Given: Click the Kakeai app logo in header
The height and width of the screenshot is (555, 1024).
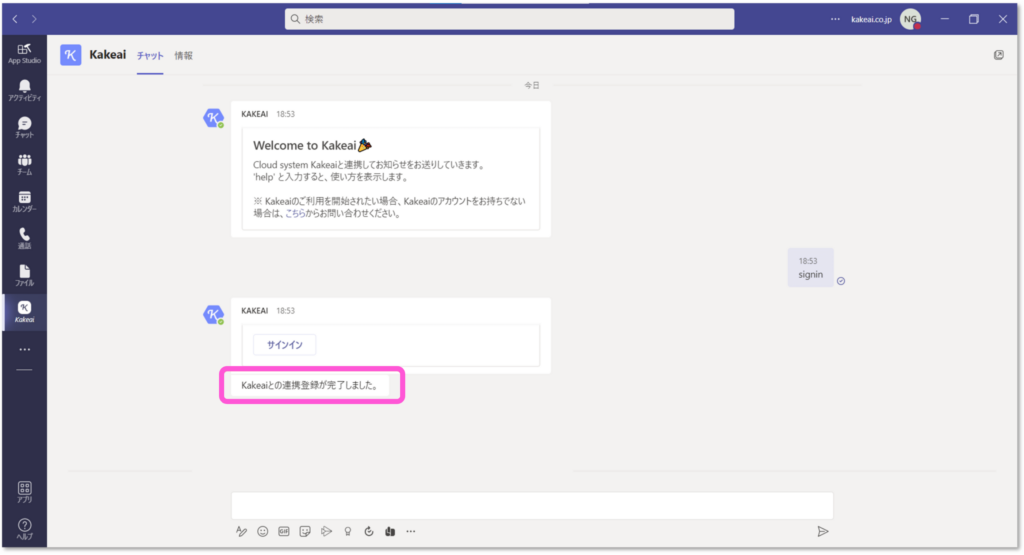Looking at the screenshot, I should point(71,55).
